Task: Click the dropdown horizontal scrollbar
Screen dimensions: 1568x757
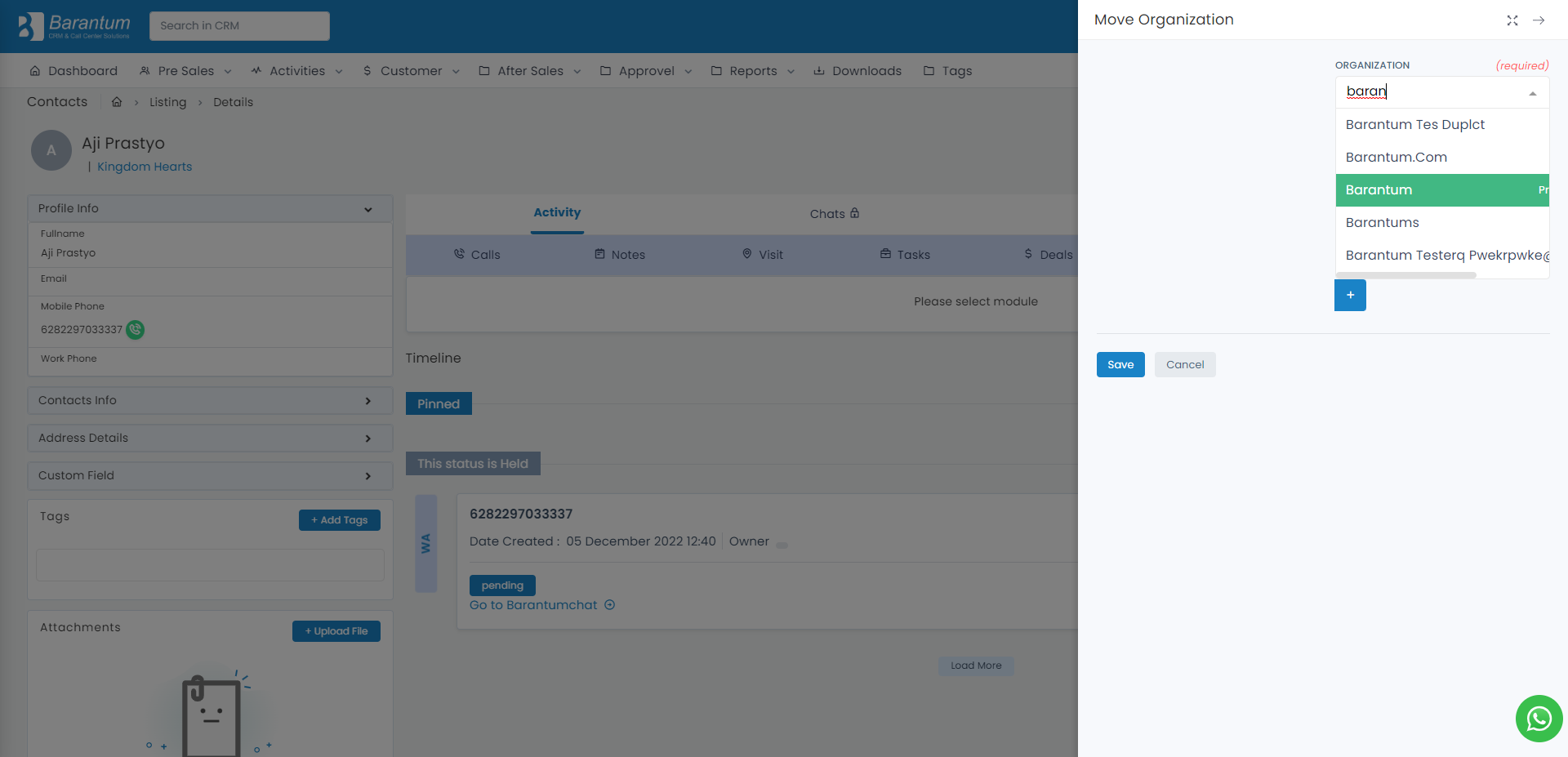Action: point(1406,275)
